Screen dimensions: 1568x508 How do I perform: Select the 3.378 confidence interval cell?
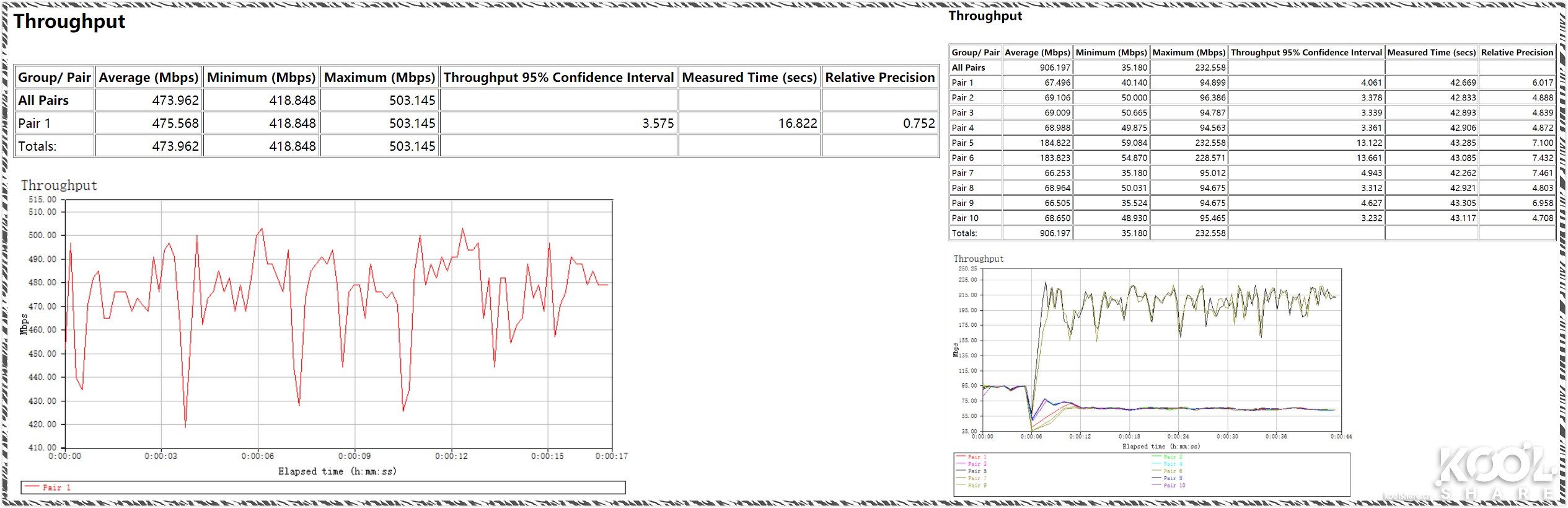[1306, 97]
